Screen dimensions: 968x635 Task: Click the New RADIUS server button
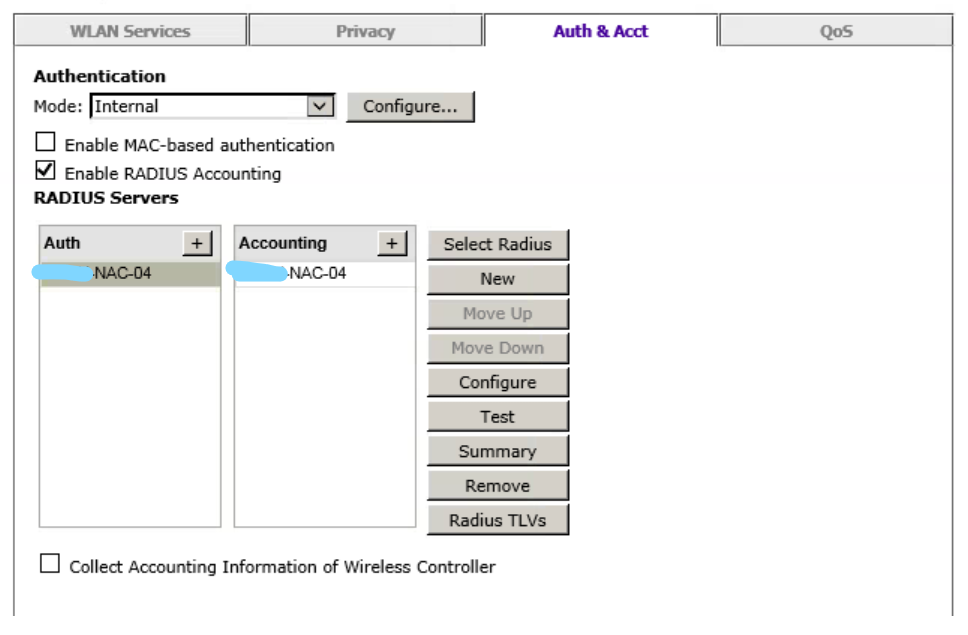(x=497, y=279)
